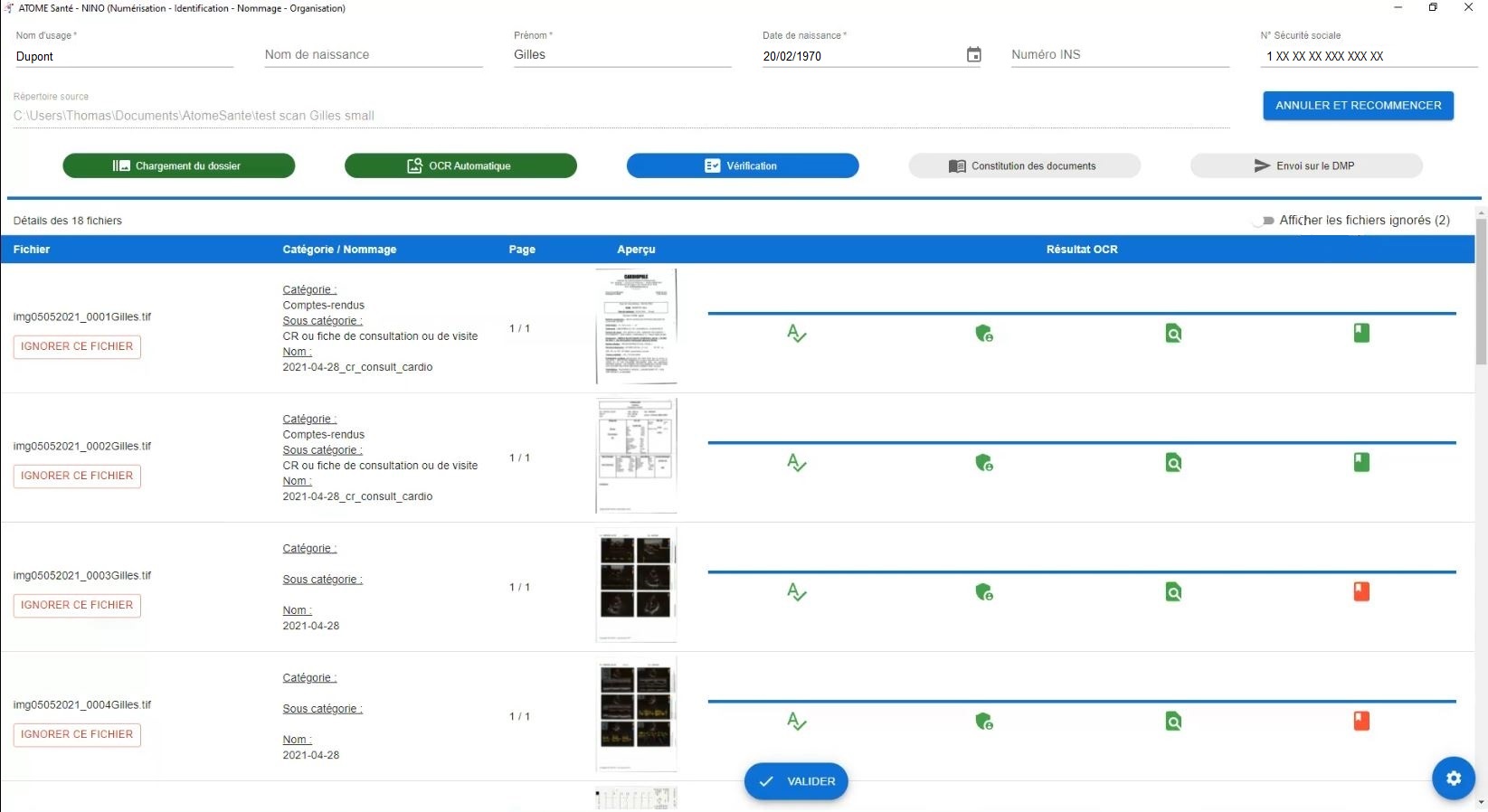Viewport: 1488px width, 812px height.
Task: Click the Aperçu column header
Action: (x=636, y=250)
